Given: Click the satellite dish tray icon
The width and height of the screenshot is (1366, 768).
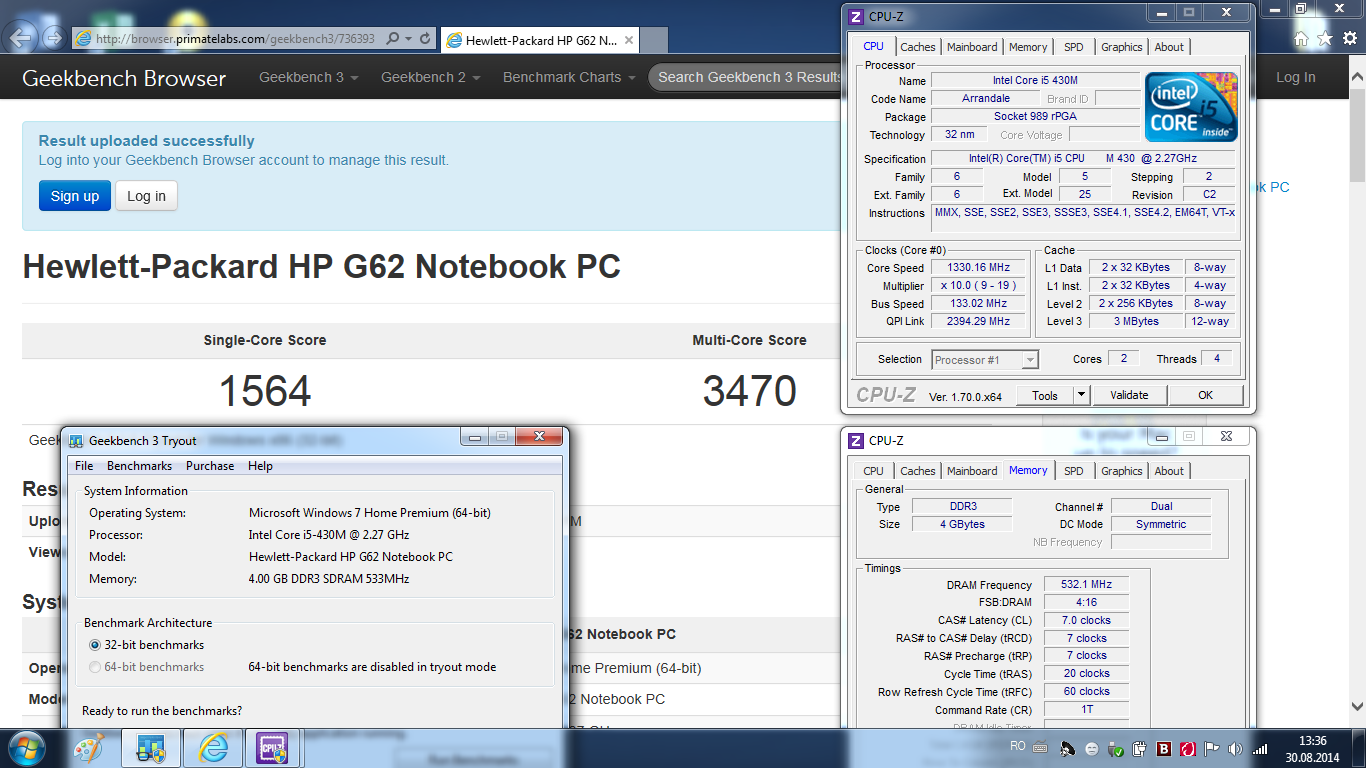Looking at the screenshot, I should 1067,747.
